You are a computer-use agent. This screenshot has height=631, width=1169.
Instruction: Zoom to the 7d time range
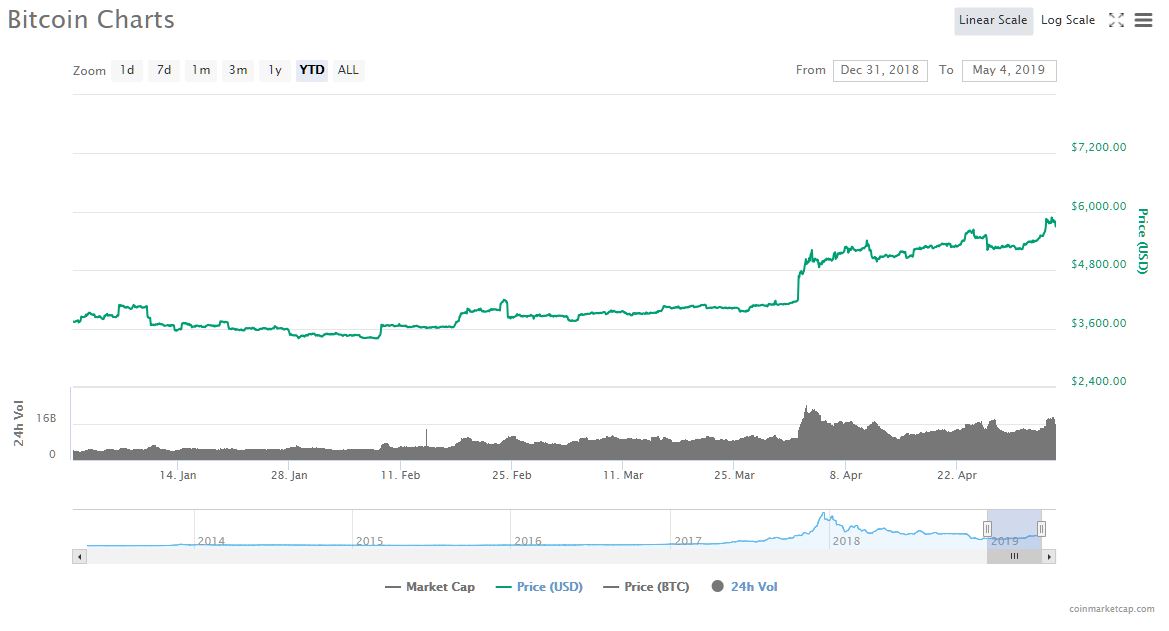click(163, 70)
